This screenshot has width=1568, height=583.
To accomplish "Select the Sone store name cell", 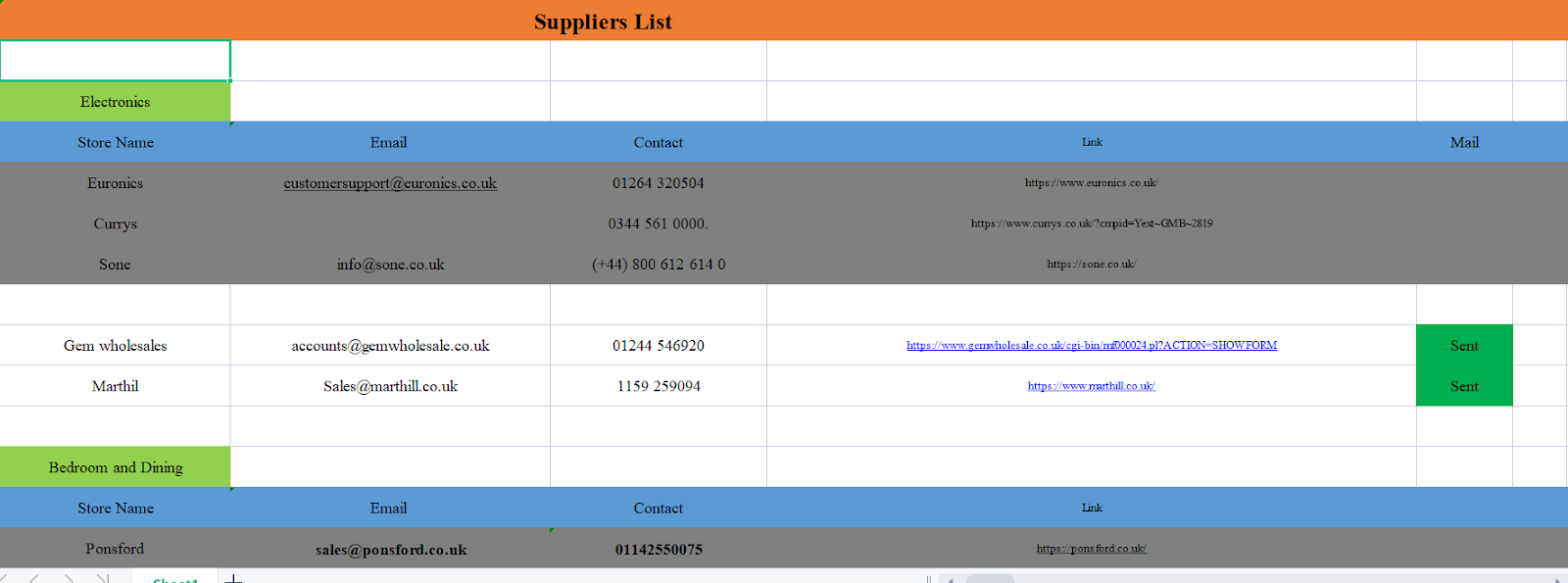I will point(115,265).
